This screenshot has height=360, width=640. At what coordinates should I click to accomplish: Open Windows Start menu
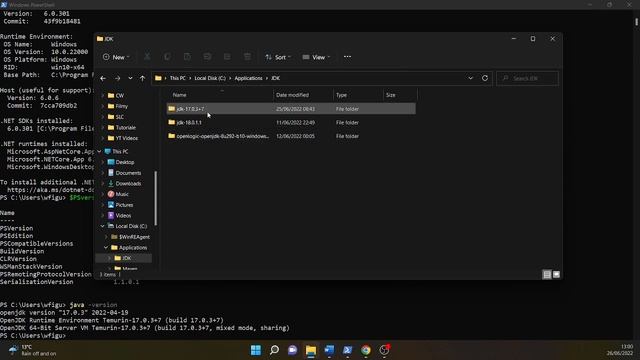point(256,350)
